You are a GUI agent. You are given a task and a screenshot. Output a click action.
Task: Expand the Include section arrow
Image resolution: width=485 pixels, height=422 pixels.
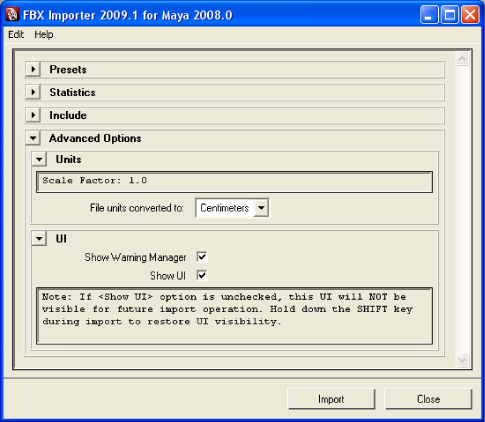click(33, 115)
